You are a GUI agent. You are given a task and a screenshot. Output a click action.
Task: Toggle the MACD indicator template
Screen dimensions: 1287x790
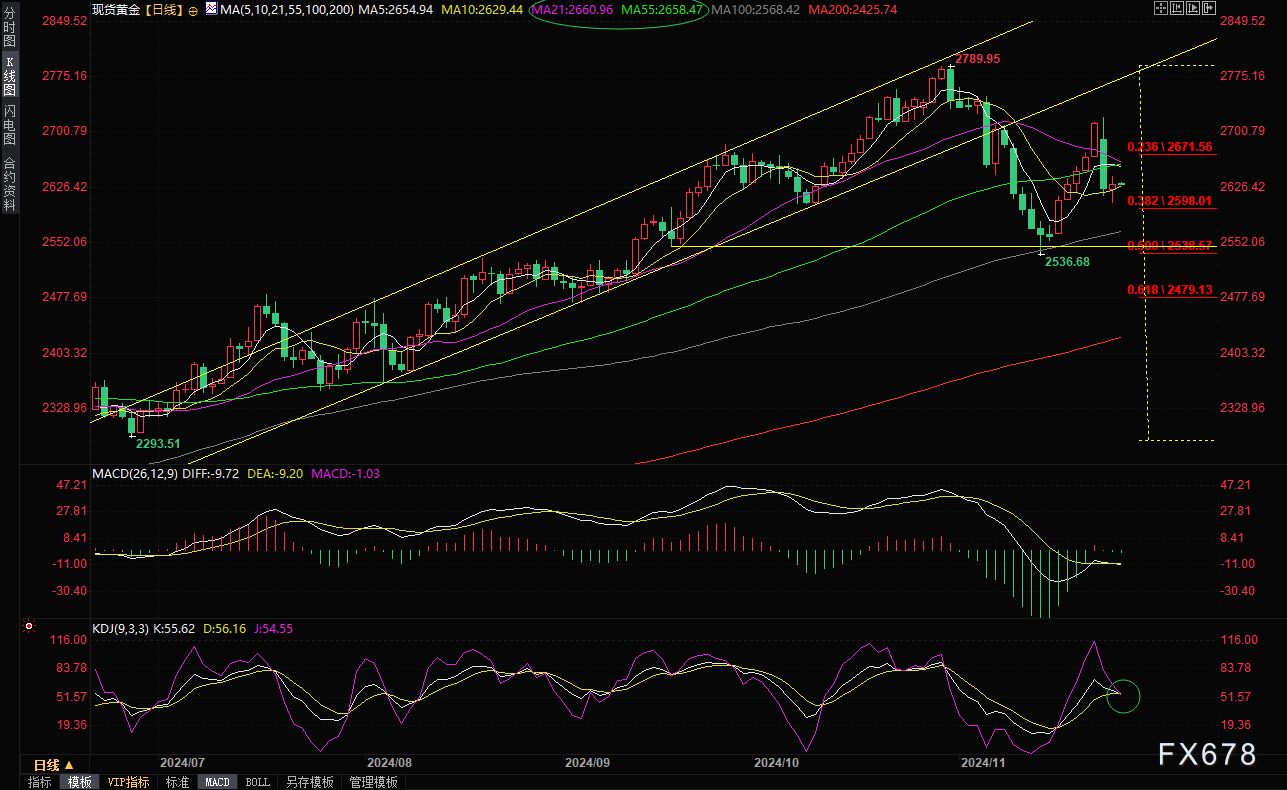tap(217, 782)
